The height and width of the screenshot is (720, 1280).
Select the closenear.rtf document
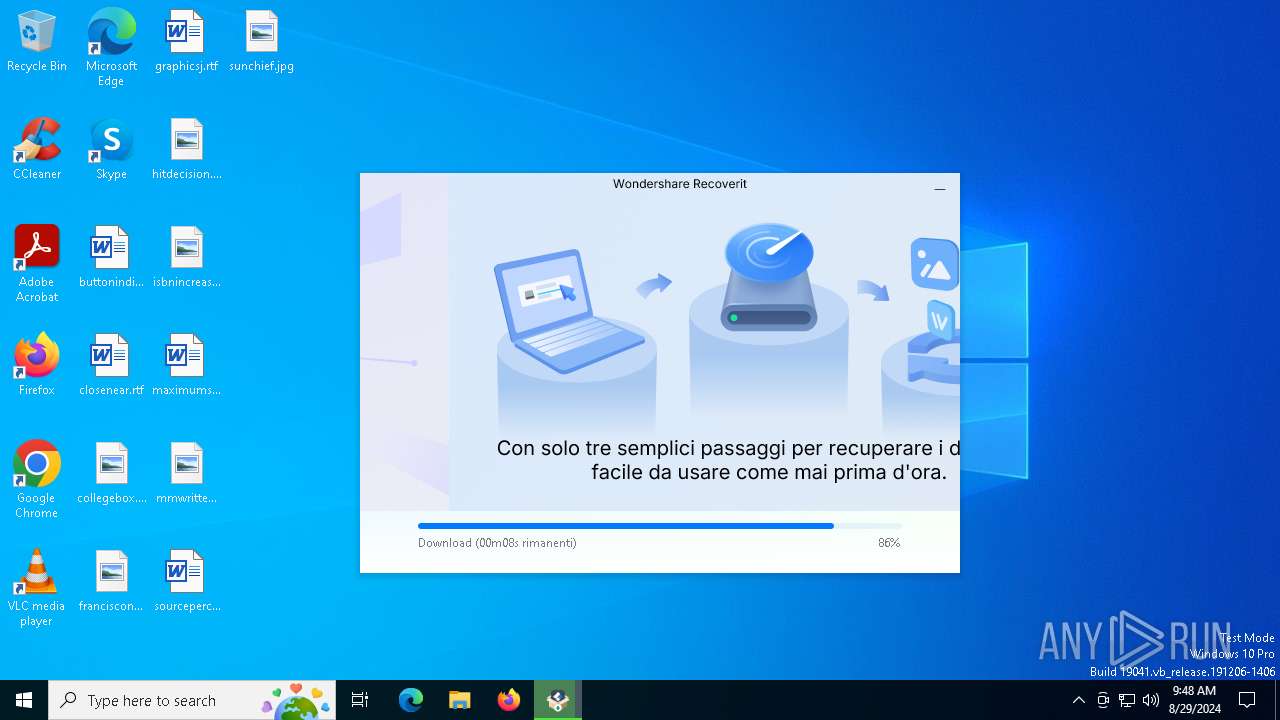coord(111,366)
